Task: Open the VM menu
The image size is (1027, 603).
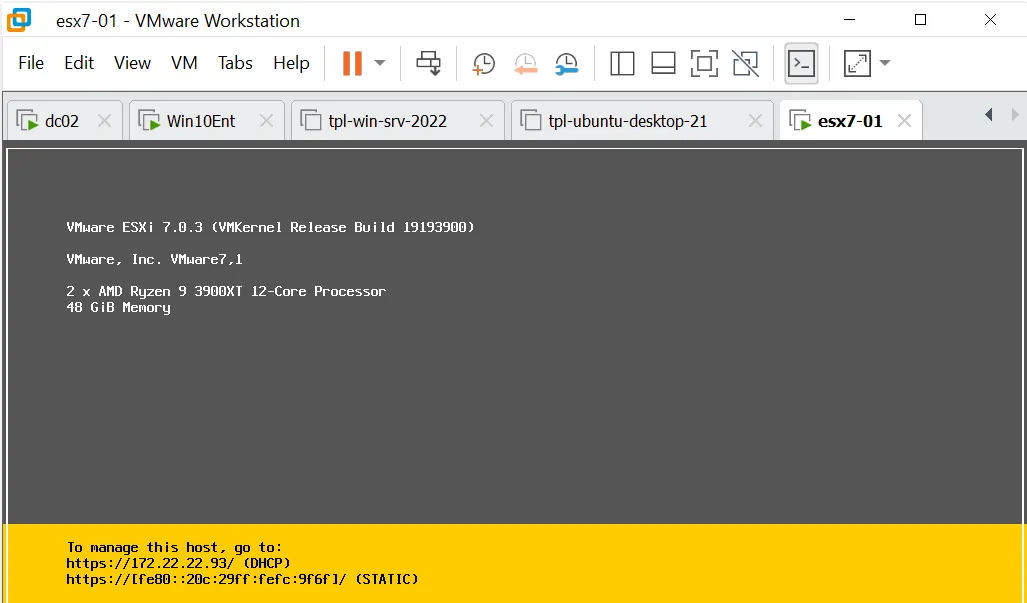Action: point(184,63)
